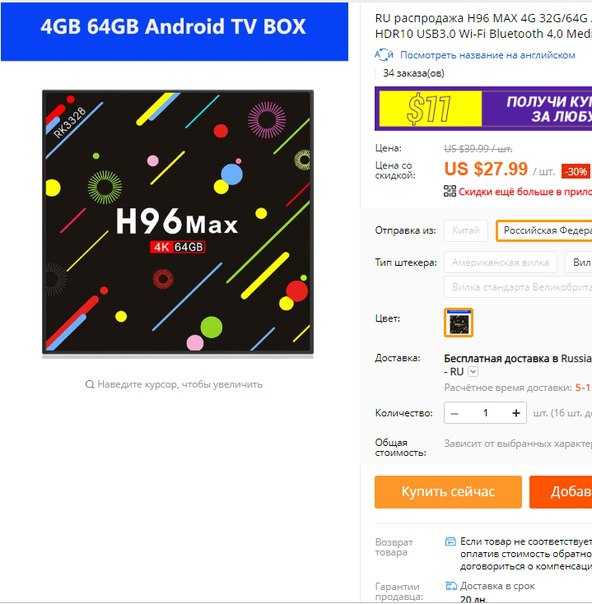Choose the UK standard plug option

[518, 287]
